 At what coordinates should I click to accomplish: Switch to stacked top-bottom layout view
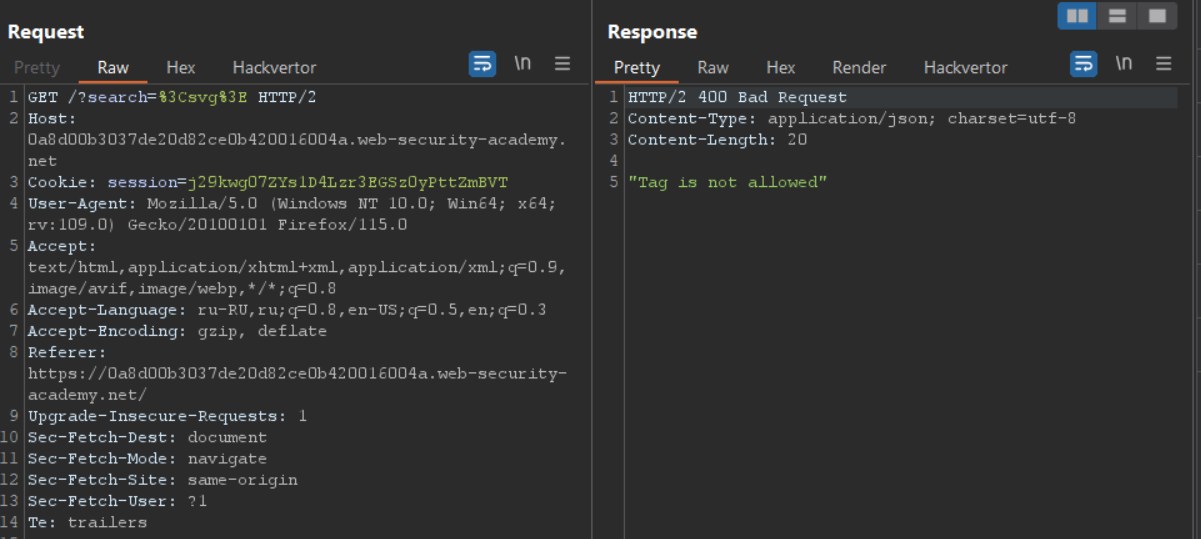coord(1117,16)
